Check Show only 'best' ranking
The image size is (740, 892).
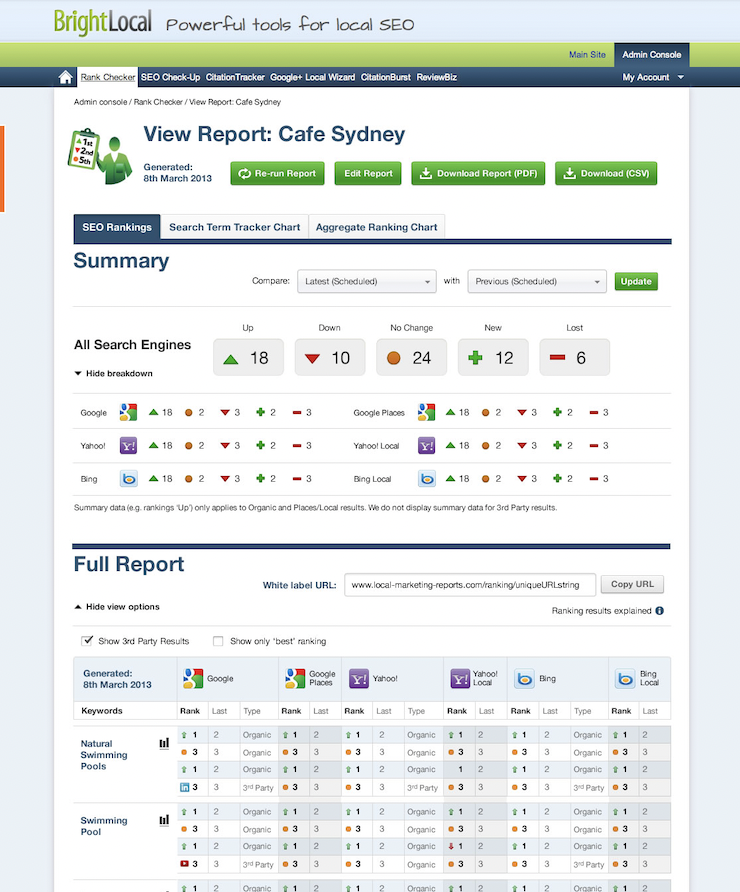pyautogui.click(x=218, y=641)
